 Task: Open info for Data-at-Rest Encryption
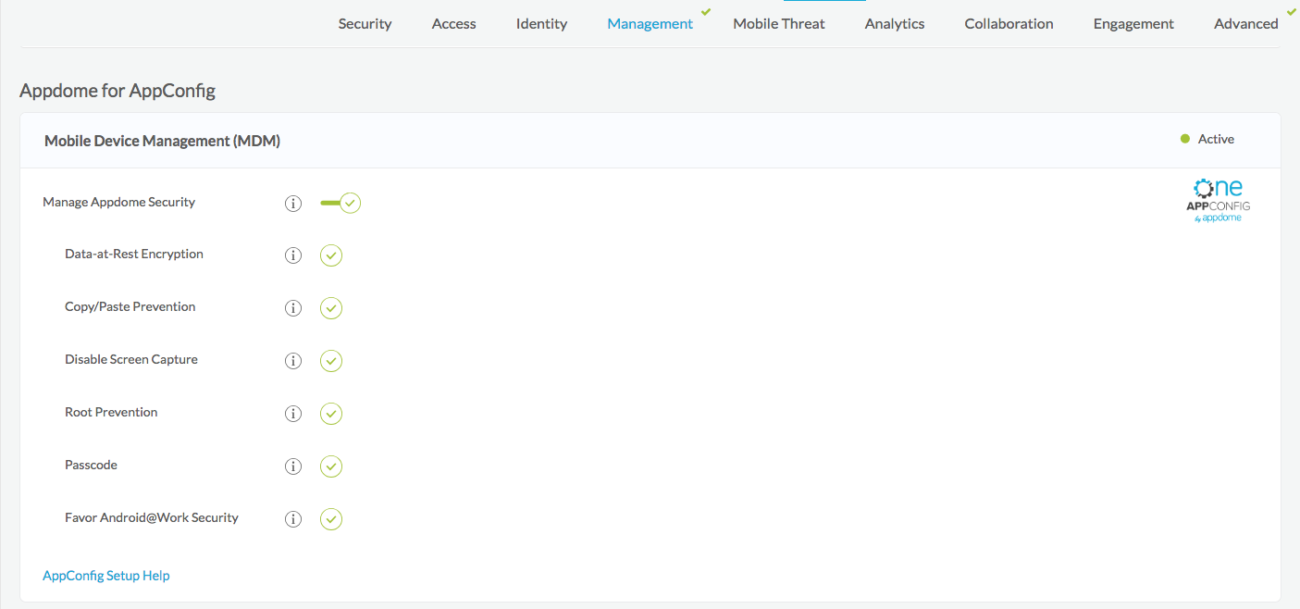(x=293, y=255)
